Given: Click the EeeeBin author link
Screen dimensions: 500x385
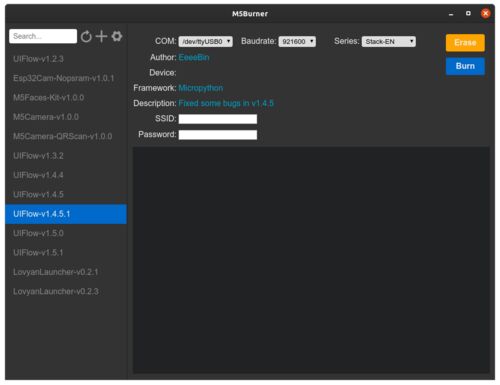Looking at the screenshot, I should click(194, 57).
